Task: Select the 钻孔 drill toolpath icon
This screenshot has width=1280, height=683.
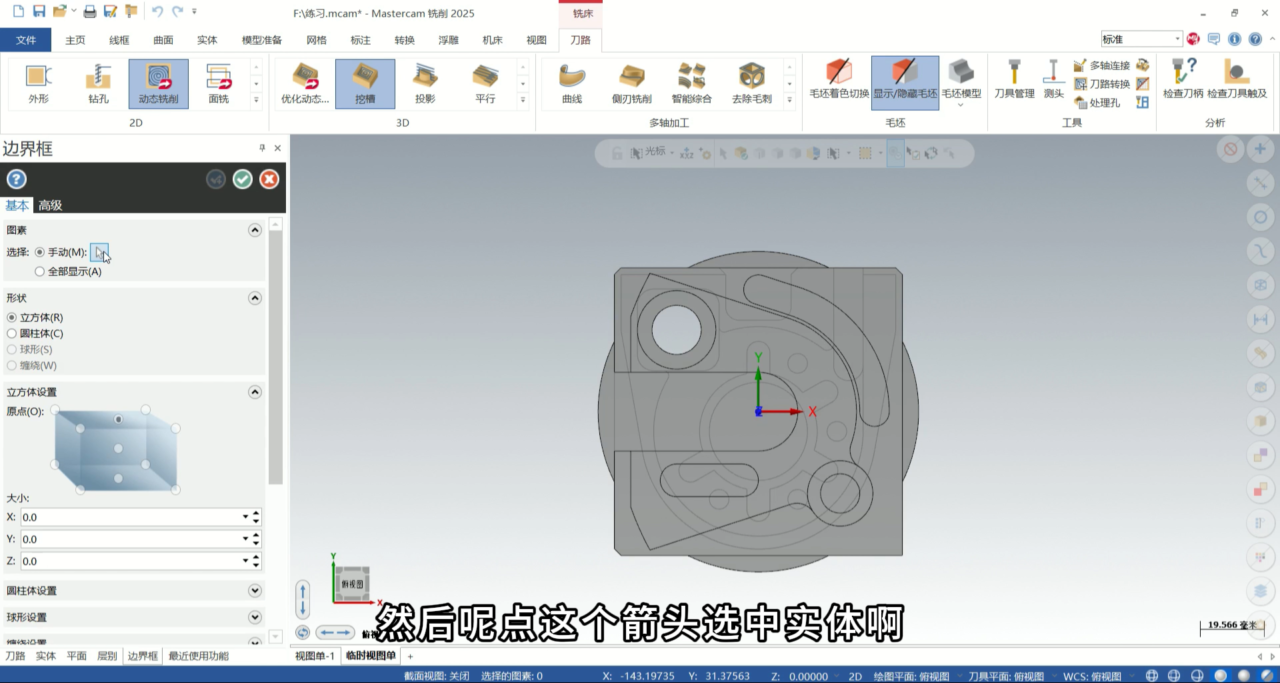Action: click(98, 84)
